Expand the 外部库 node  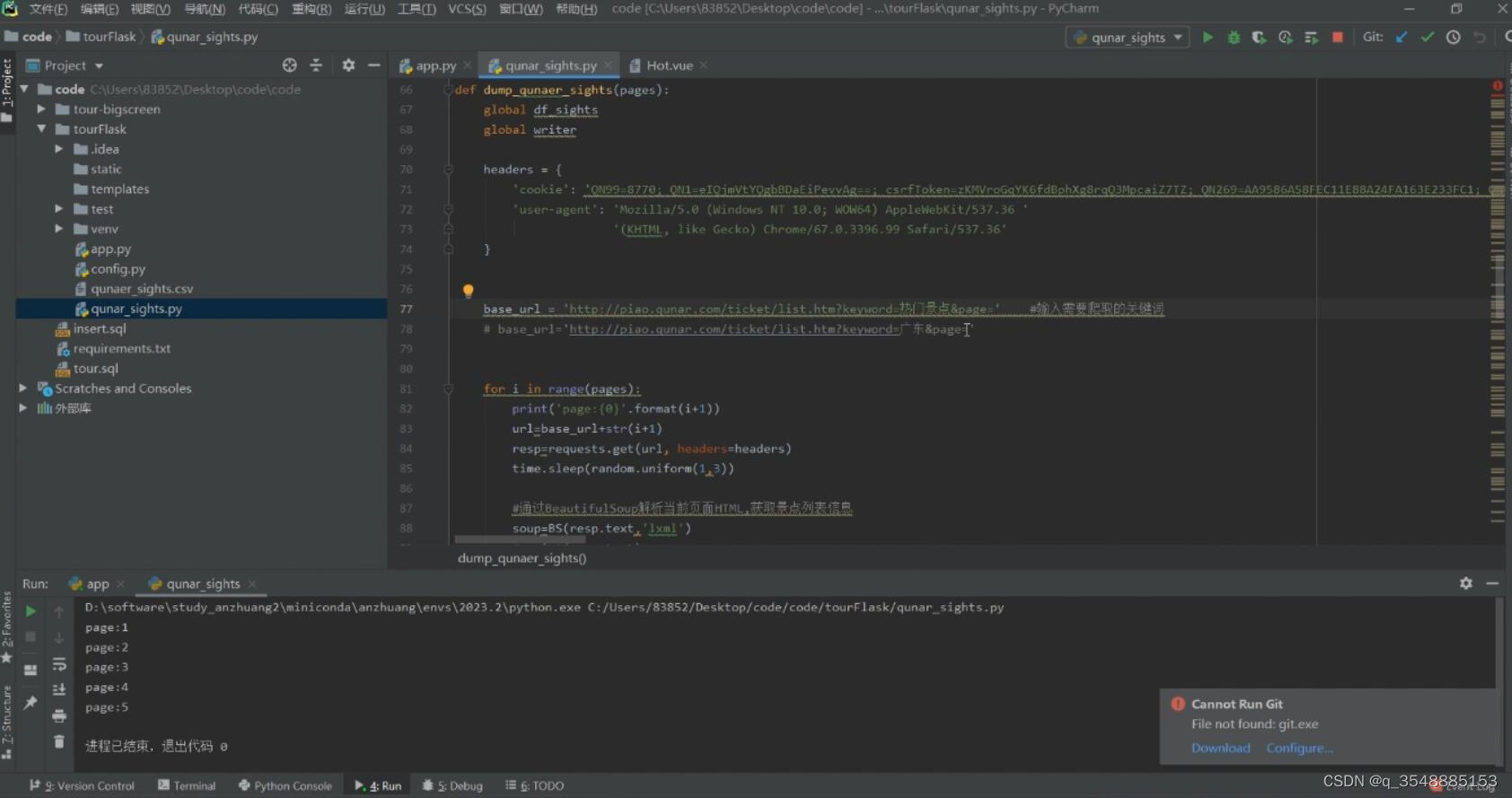coord(23,408)
